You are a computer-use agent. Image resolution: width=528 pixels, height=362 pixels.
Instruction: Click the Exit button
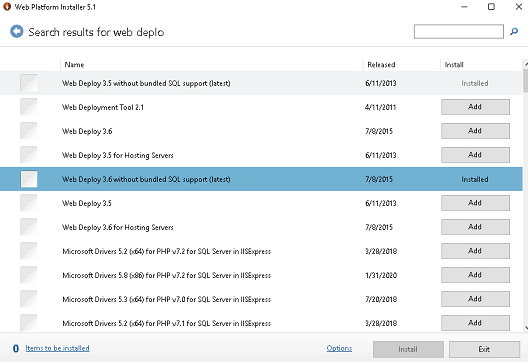coord(484,349)
